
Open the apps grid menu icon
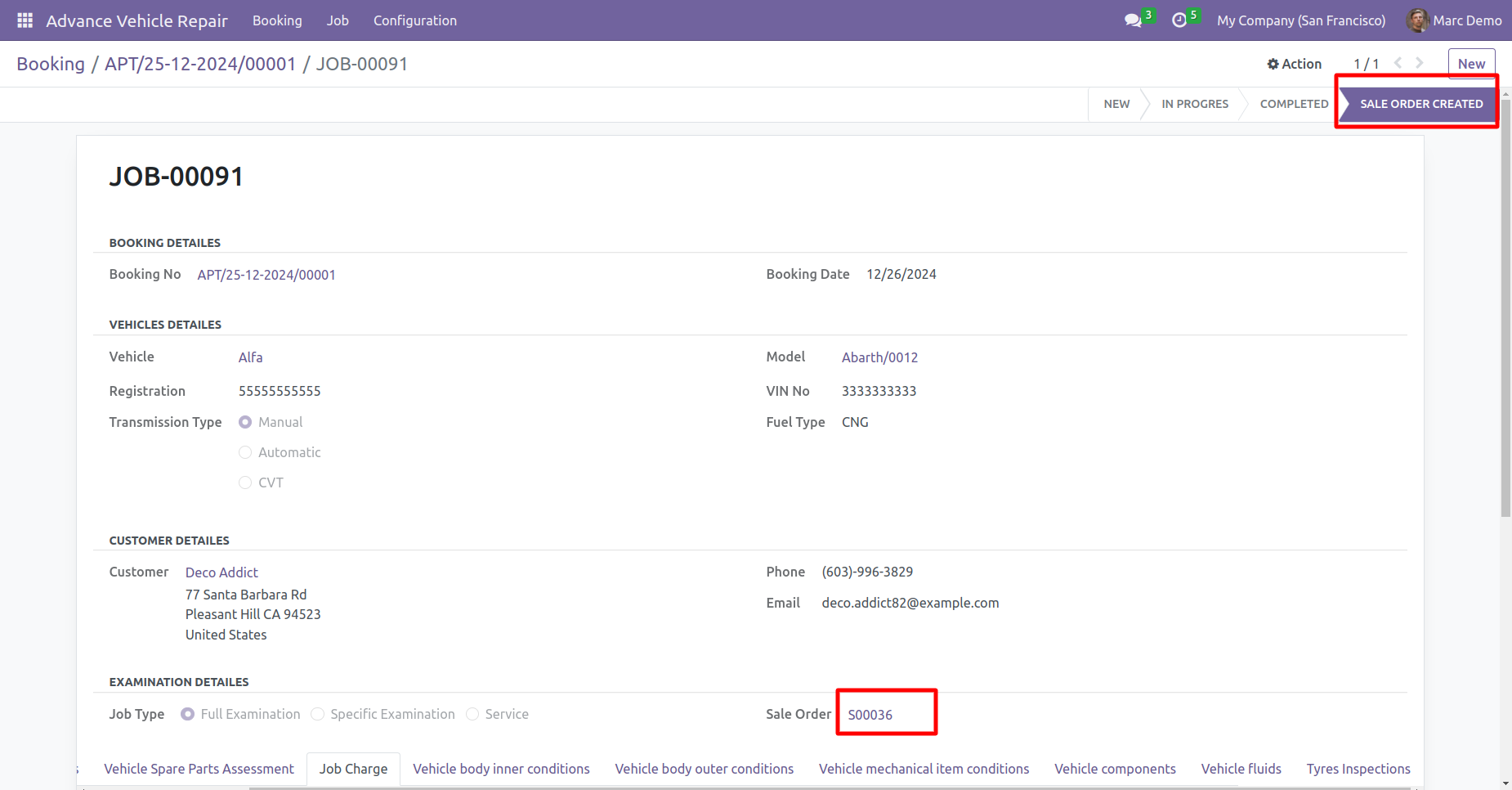point(25,20)
